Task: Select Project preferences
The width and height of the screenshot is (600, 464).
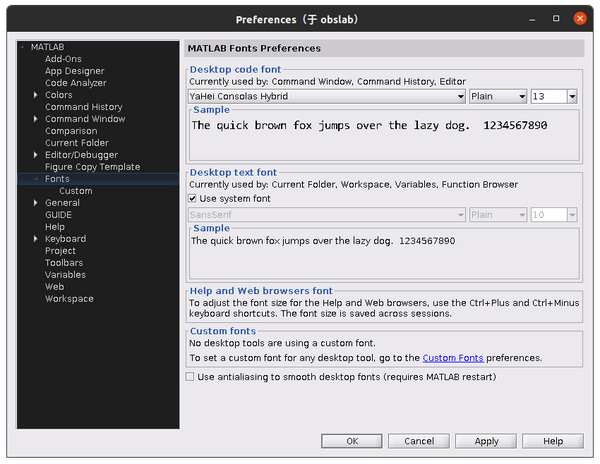Action: click(x=60, y=251)
